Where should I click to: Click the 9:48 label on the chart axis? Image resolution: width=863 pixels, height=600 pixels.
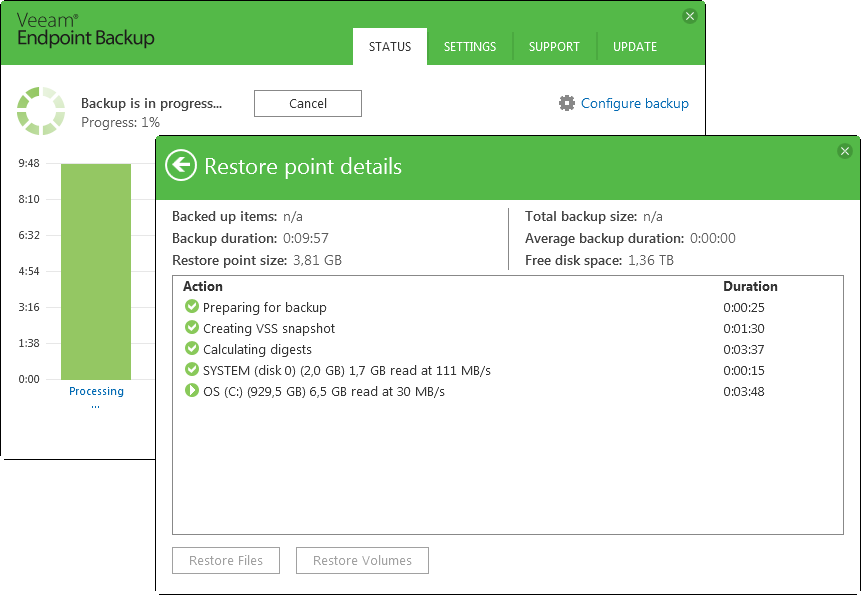29,163
